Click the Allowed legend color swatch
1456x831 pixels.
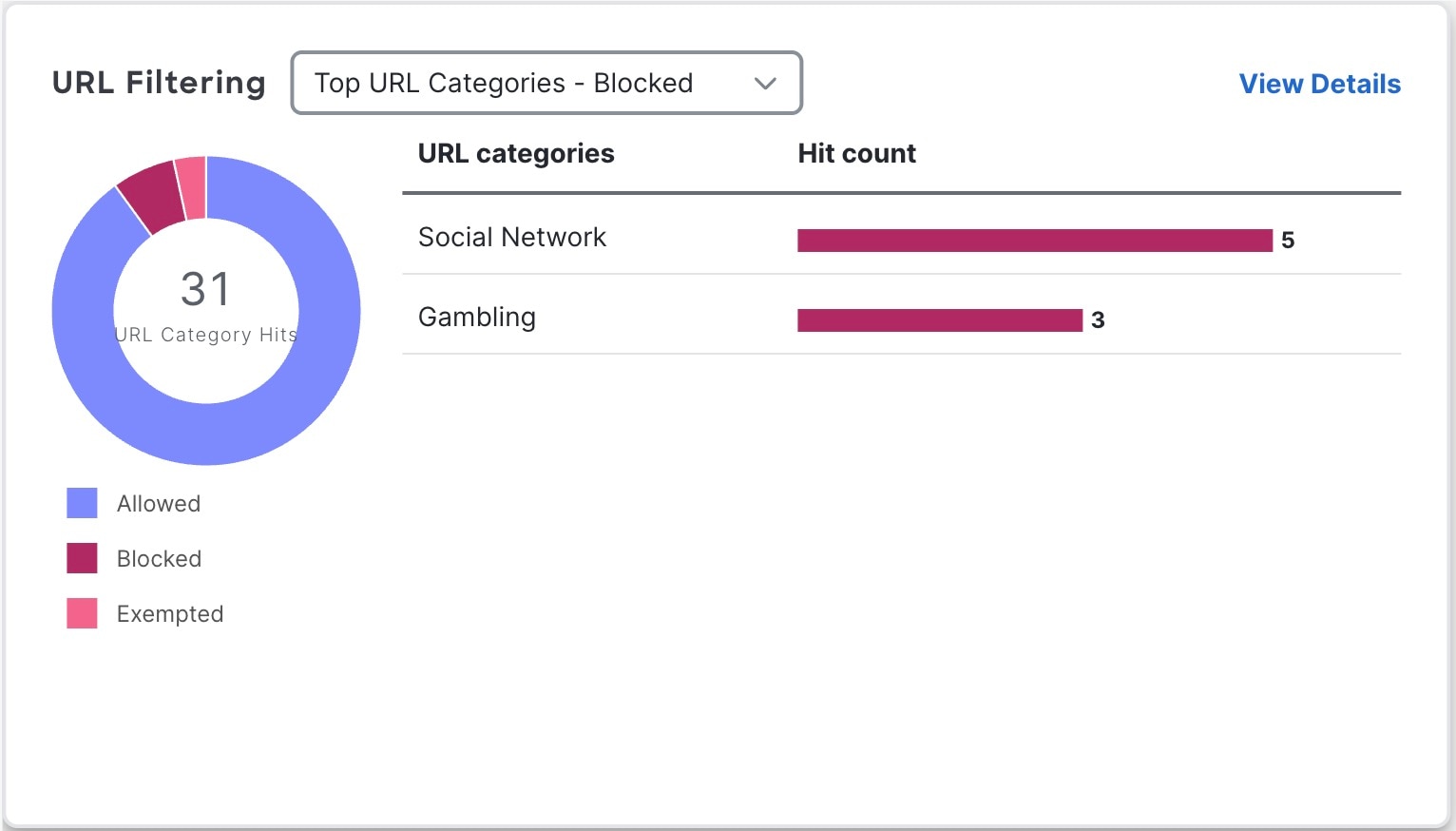[x=82, y=503]
